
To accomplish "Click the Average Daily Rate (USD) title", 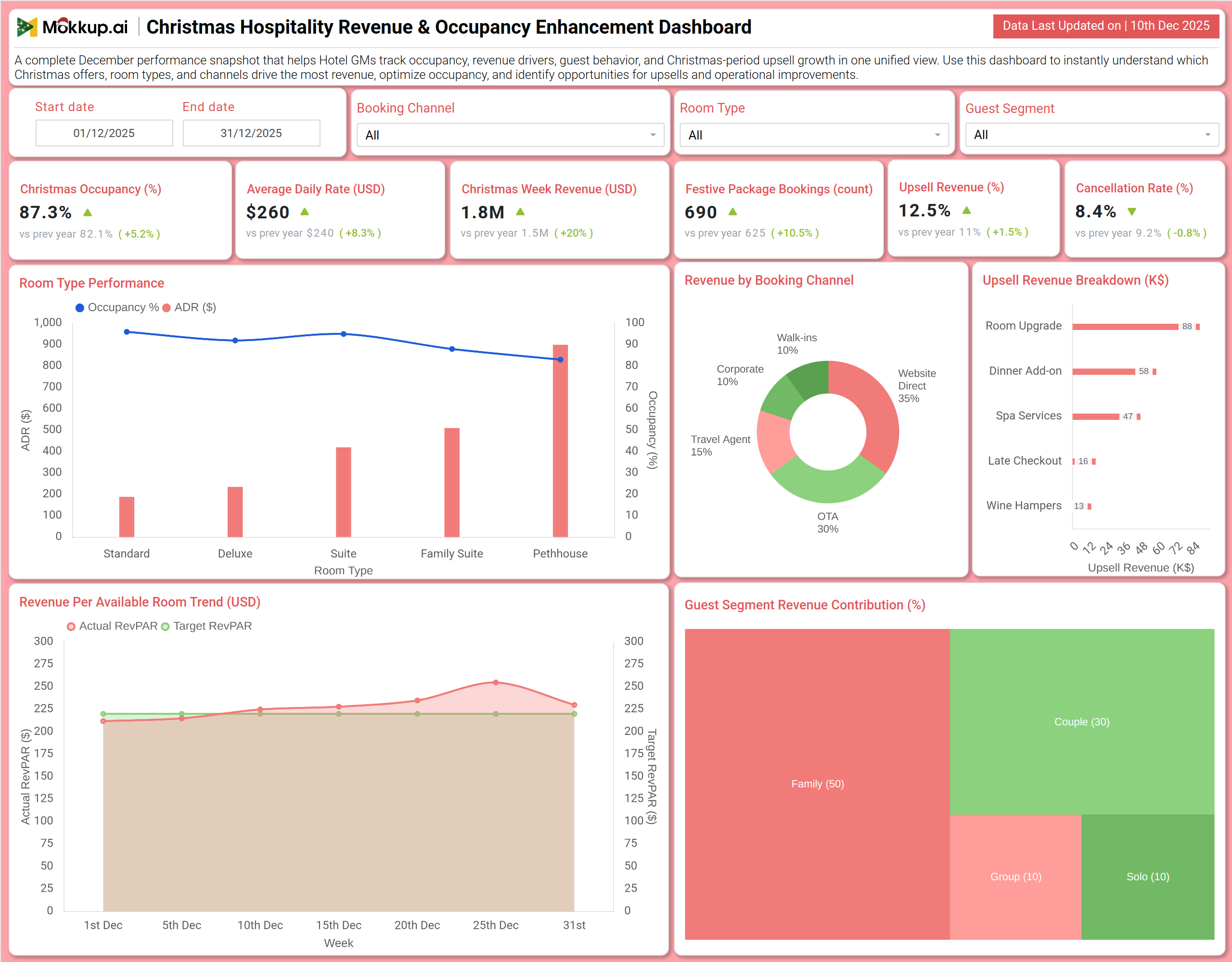I will click(x=316, y=189).
